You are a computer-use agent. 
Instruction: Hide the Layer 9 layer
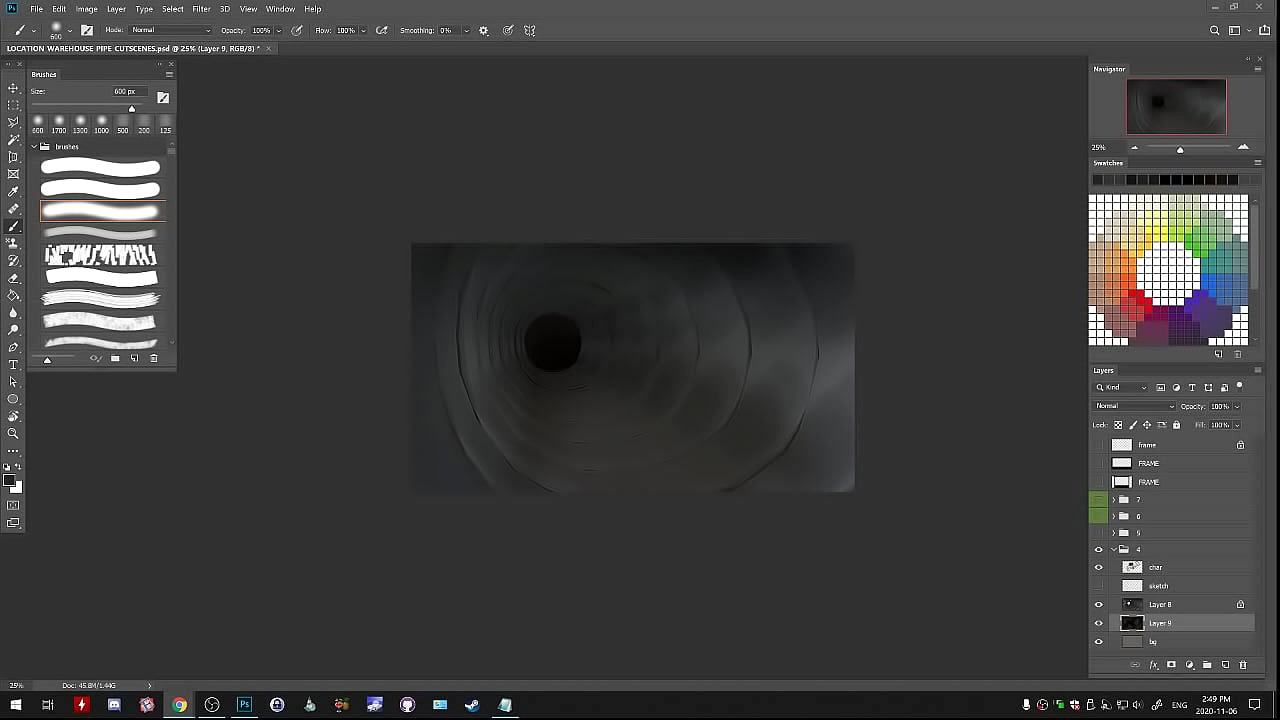tap(1098, 623)
